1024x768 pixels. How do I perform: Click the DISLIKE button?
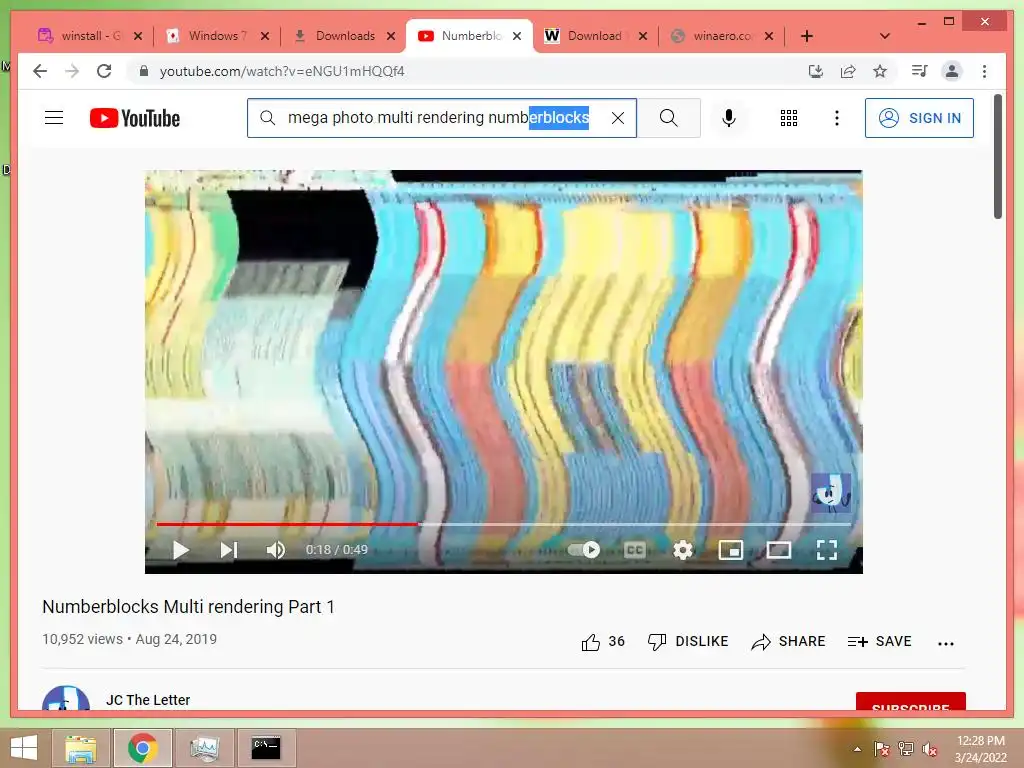688,642
